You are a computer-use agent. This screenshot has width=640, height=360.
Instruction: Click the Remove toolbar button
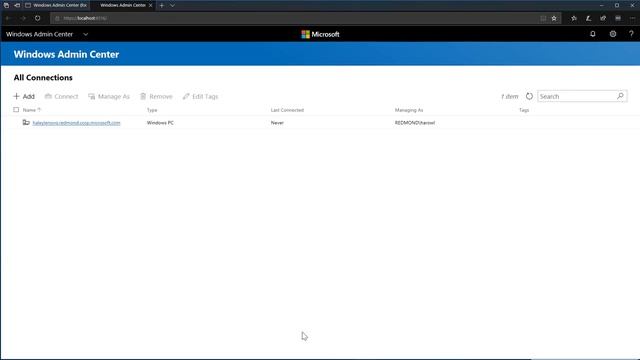pos(156,96)
